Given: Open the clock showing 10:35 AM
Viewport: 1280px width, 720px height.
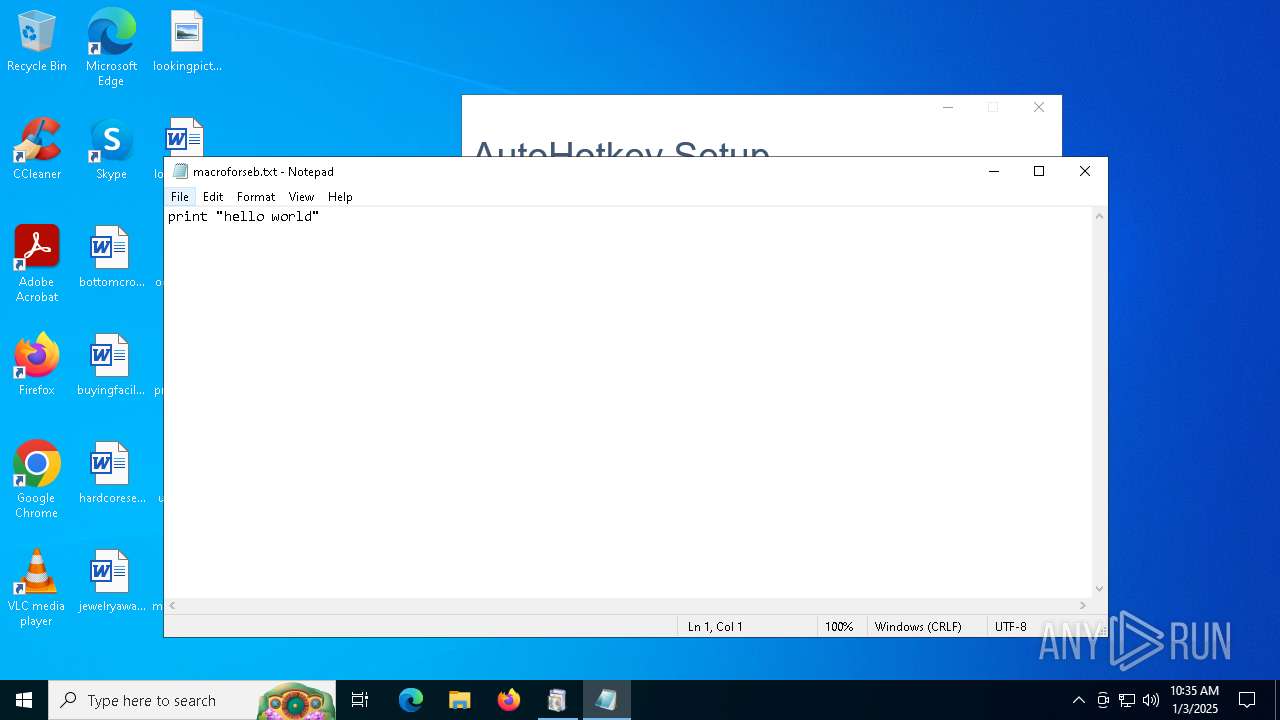Looking at the screenshot, I should point(1194,700).
